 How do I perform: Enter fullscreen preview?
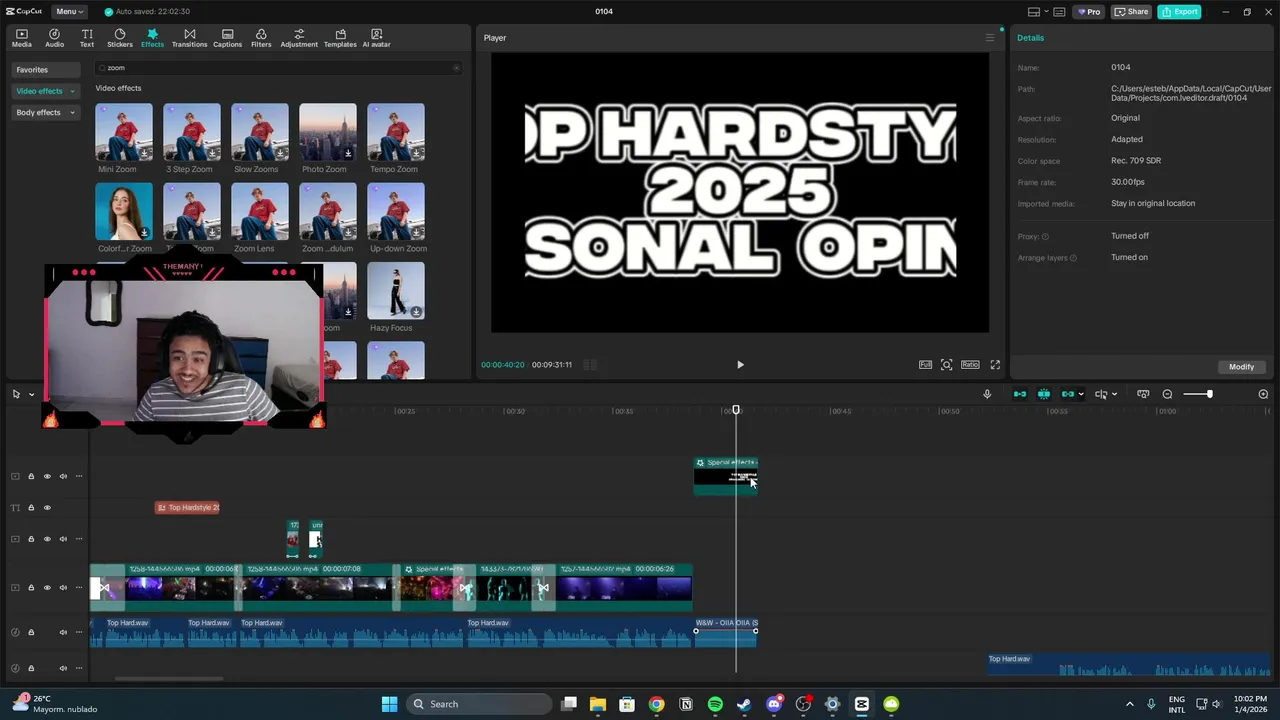pos(995,365)
